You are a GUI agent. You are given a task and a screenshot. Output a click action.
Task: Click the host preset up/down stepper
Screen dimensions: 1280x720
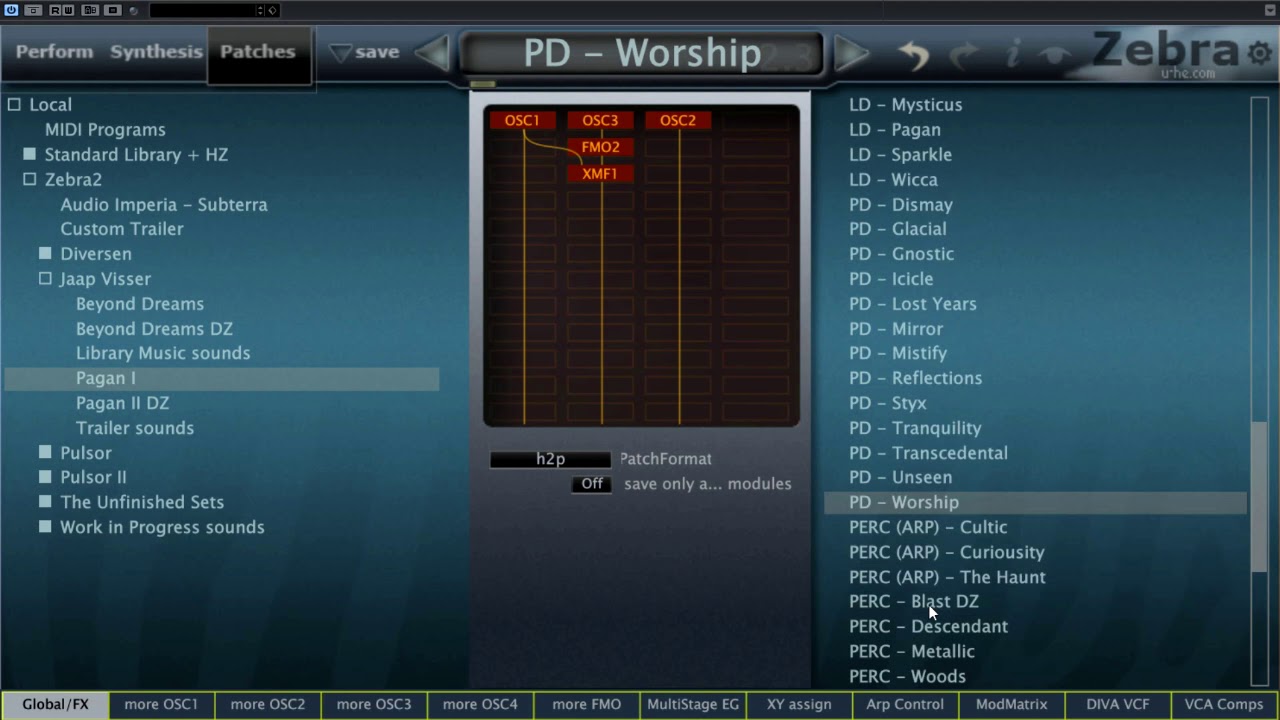pyautogui.click(x=260, y=10)
